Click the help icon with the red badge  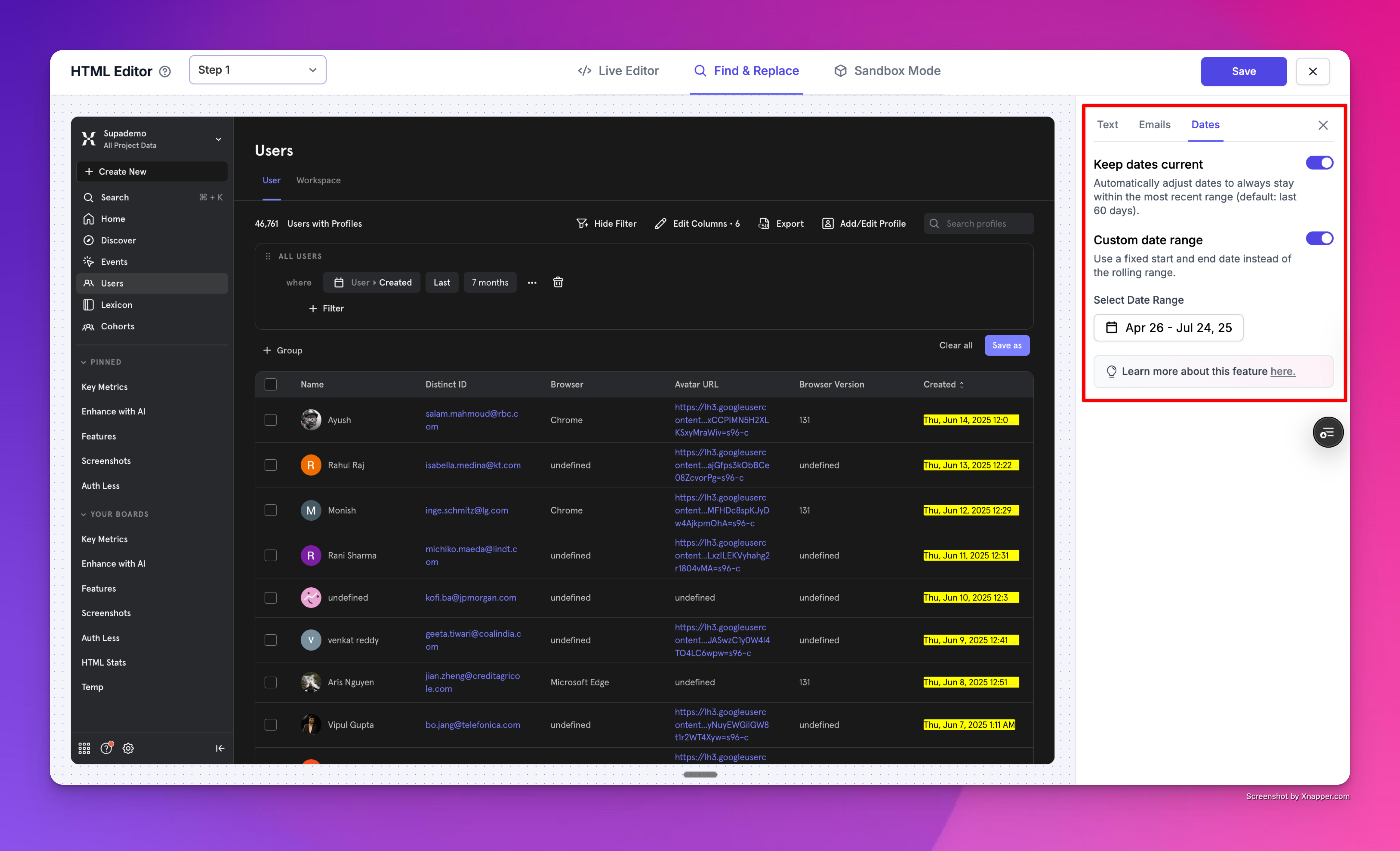(x=106, y=748)
